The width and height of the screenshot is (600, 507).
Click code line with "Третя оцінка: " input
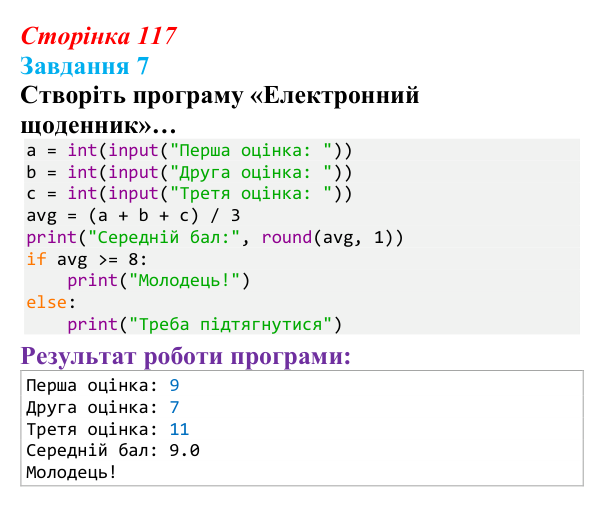click(x=189, y=194)
